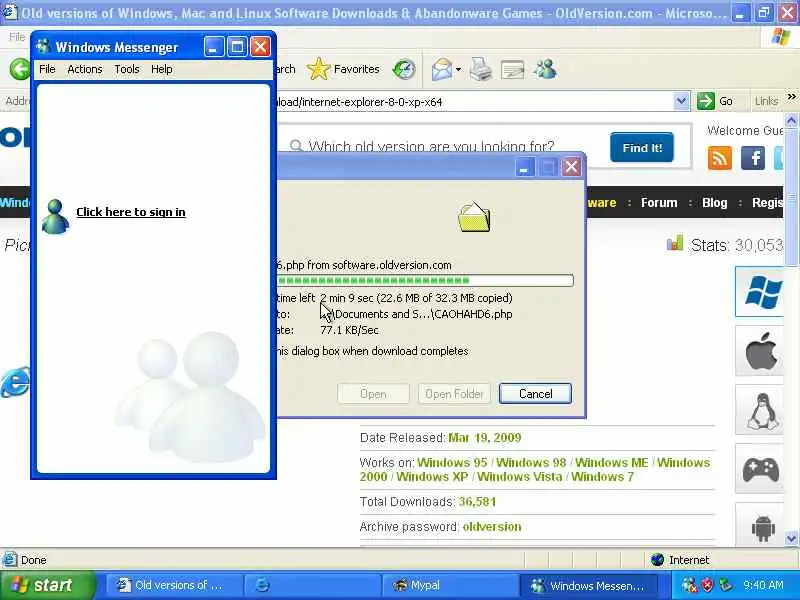
Task: Click the Windows 98 link
Action: [531, 462]
